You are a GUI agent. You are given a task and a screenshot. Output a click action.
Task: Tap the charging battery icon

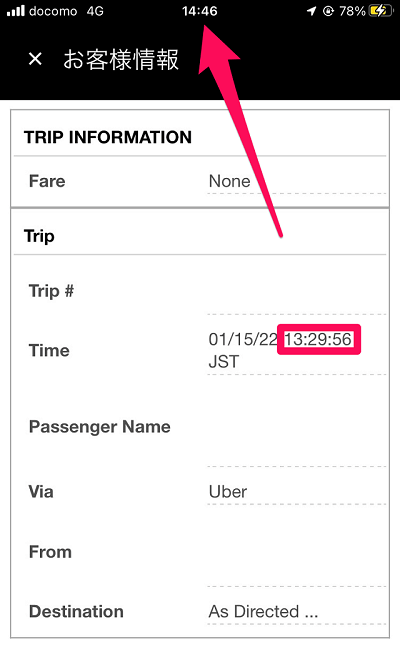pyautogui.click(x=380, y=11)
